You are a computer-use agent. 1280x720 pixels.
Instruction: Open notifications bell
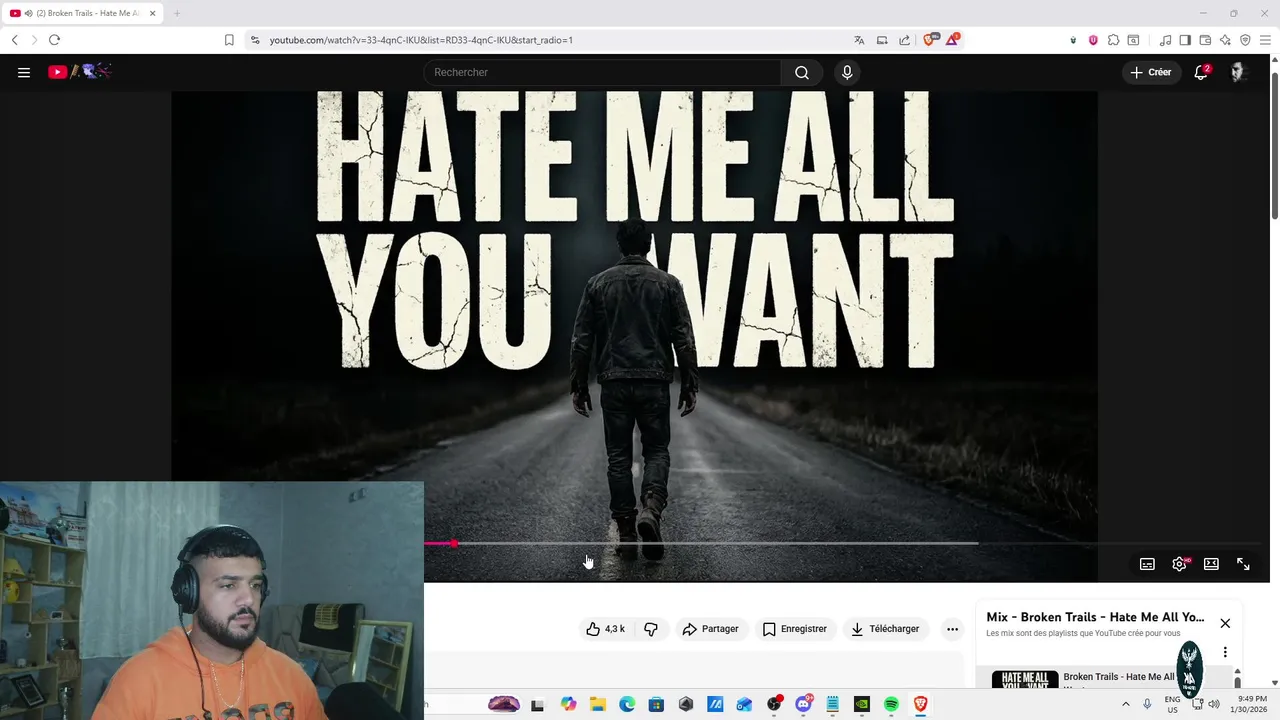coord(1201,72)
